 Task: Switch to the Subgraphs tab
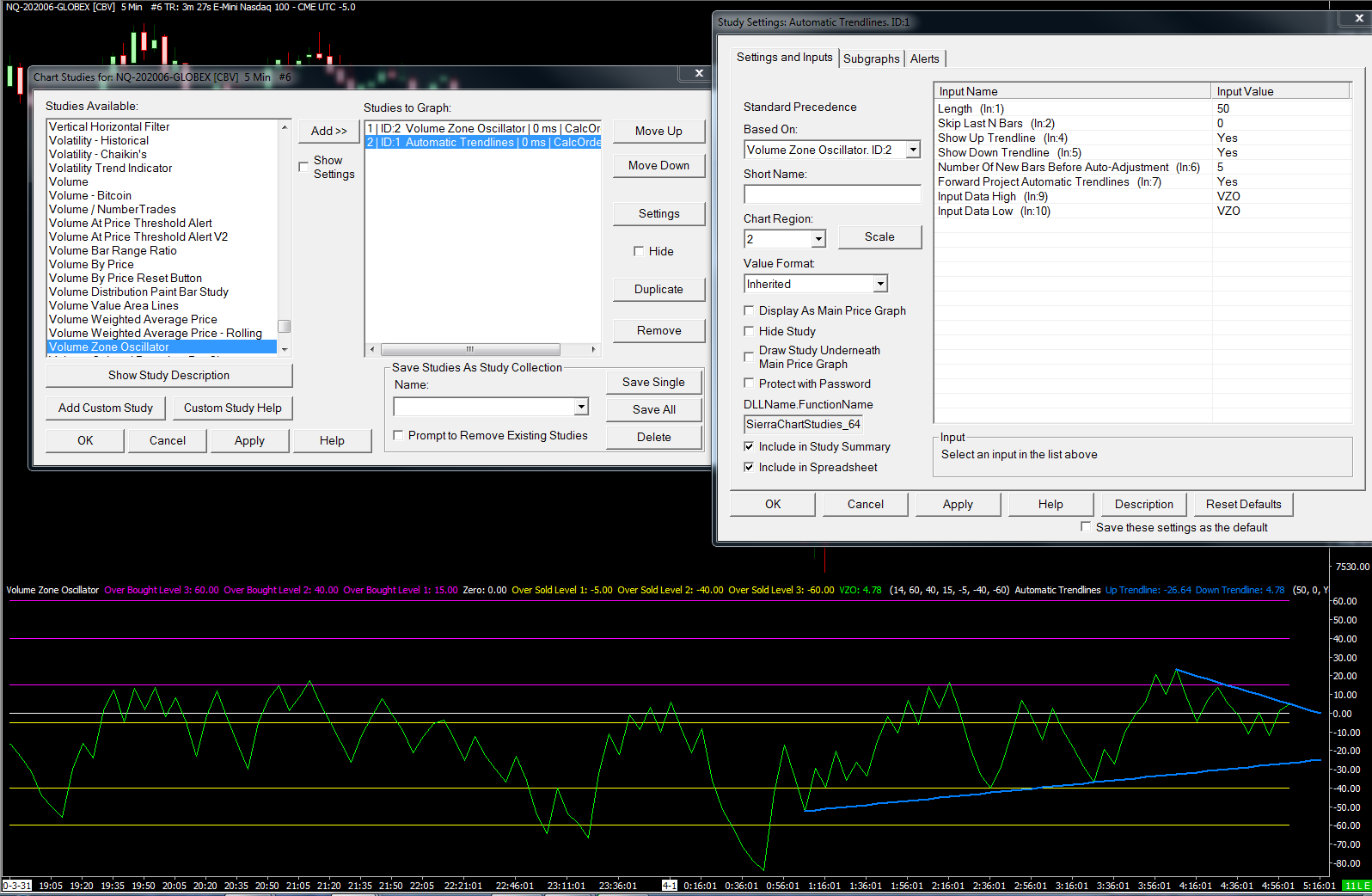[871, 58]
